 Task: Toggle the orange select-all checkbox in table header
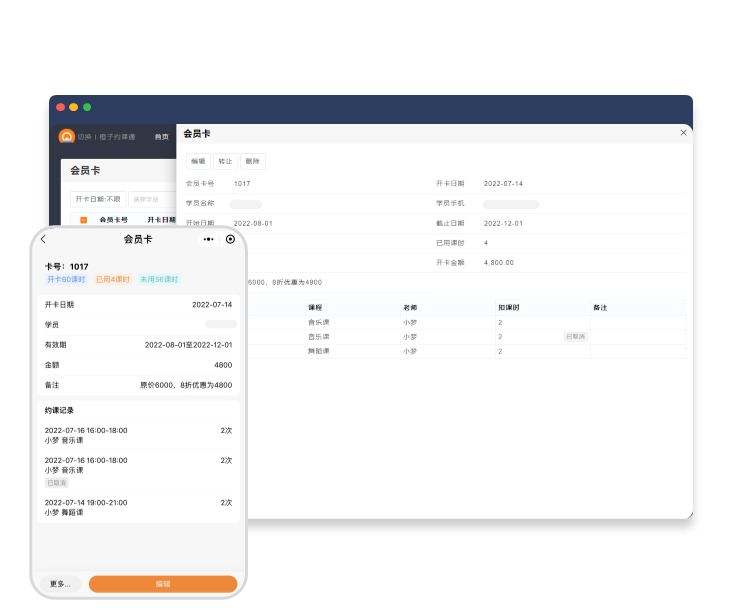84,220
